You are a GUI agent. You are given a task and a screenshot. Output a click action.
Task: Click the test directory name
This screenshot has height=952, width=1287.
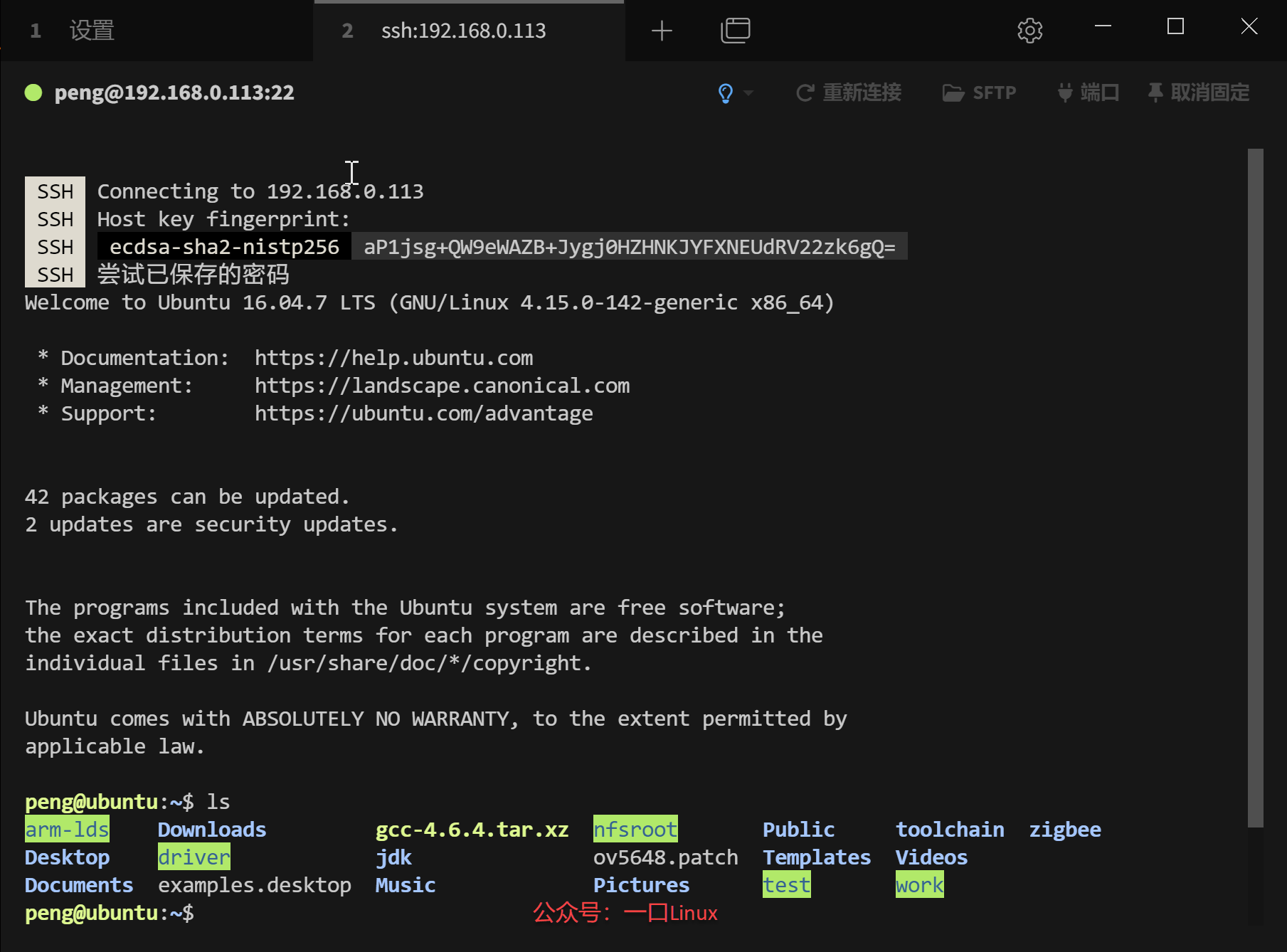[x=787, y=885]
